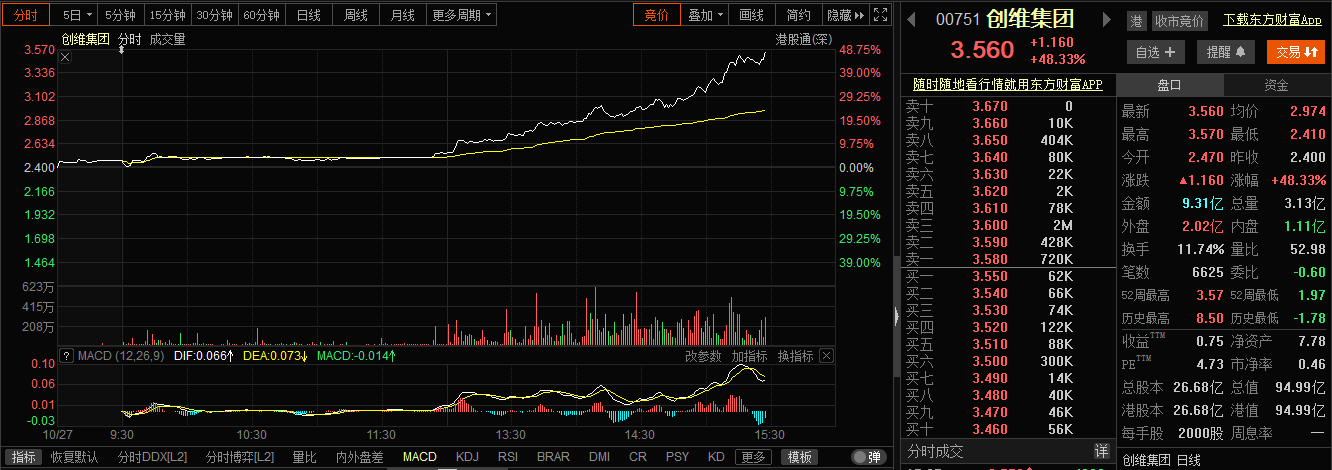Open the 模板 template menu
The height and width of the screenshot is (470, 1332).
[800, 457]
